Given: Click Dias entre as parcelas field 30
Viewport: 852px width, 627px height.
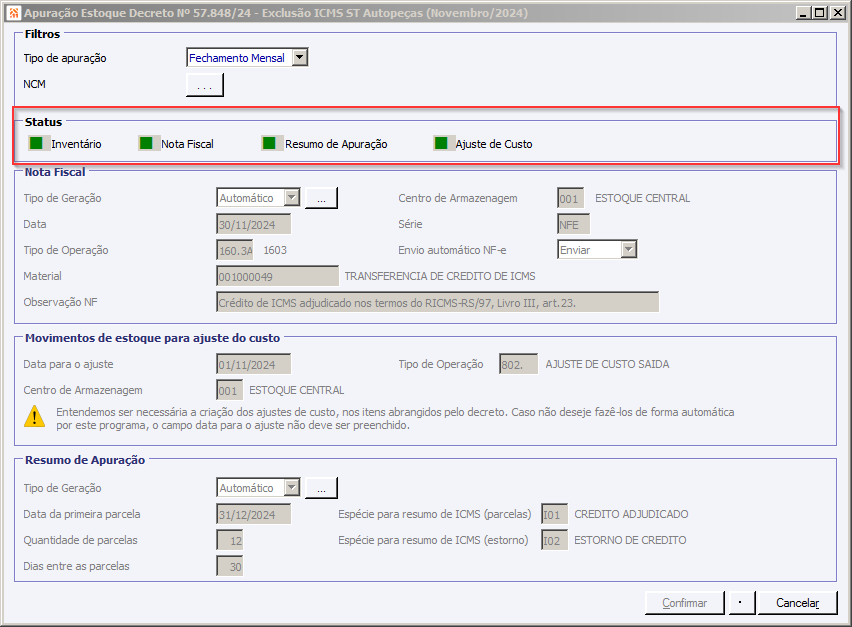Looking at the screenshot, I should [x=229, y=566].
